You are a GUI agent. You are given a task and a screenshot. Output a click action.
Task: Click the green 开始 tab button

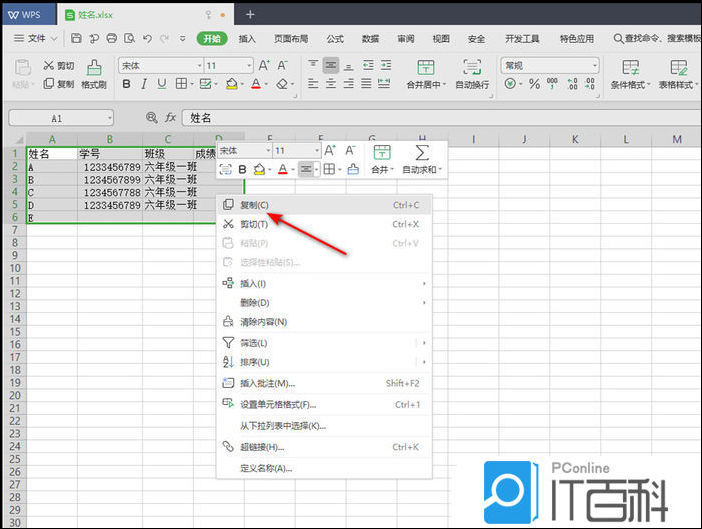pos(211,38)
